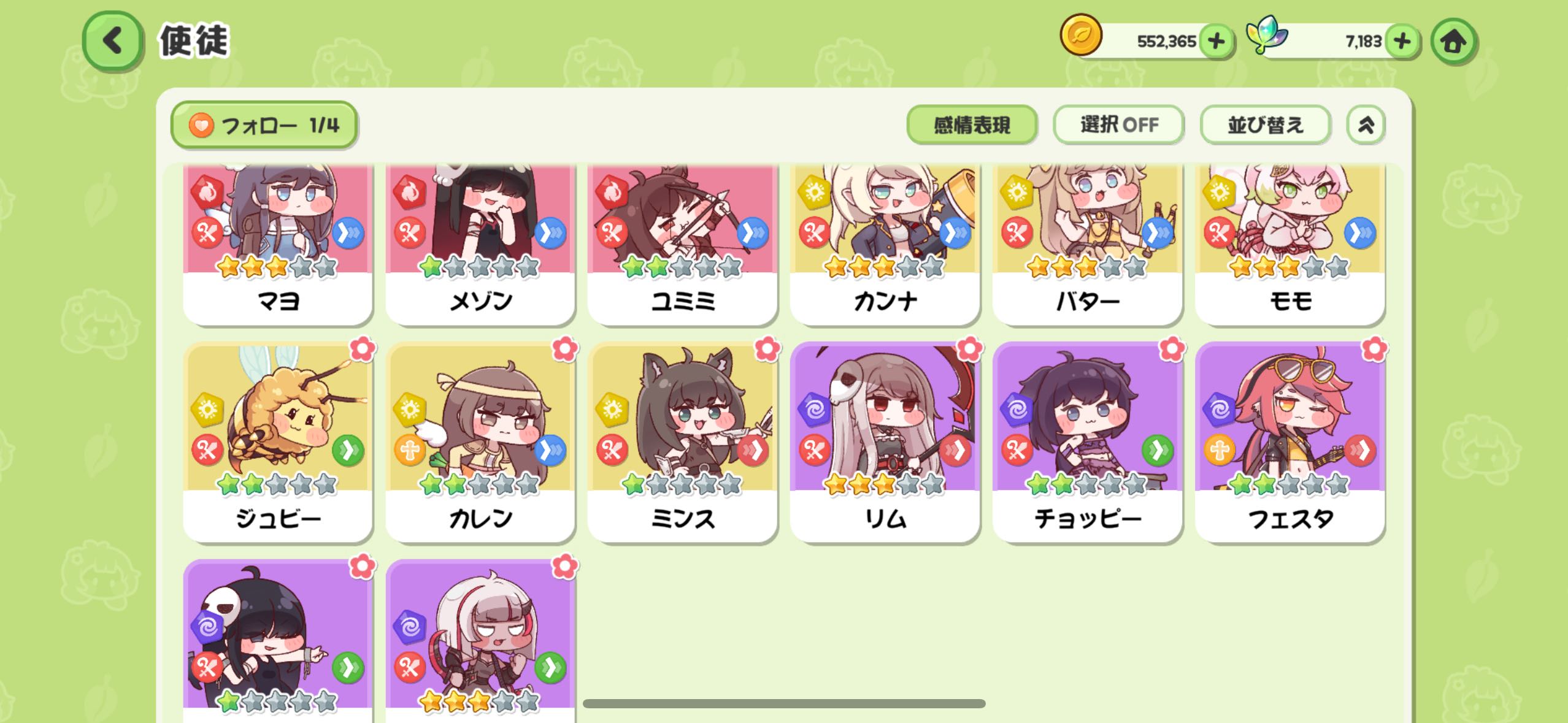Click the fire element icon on マヨ
1568x723 pixels.
(207, 192)
